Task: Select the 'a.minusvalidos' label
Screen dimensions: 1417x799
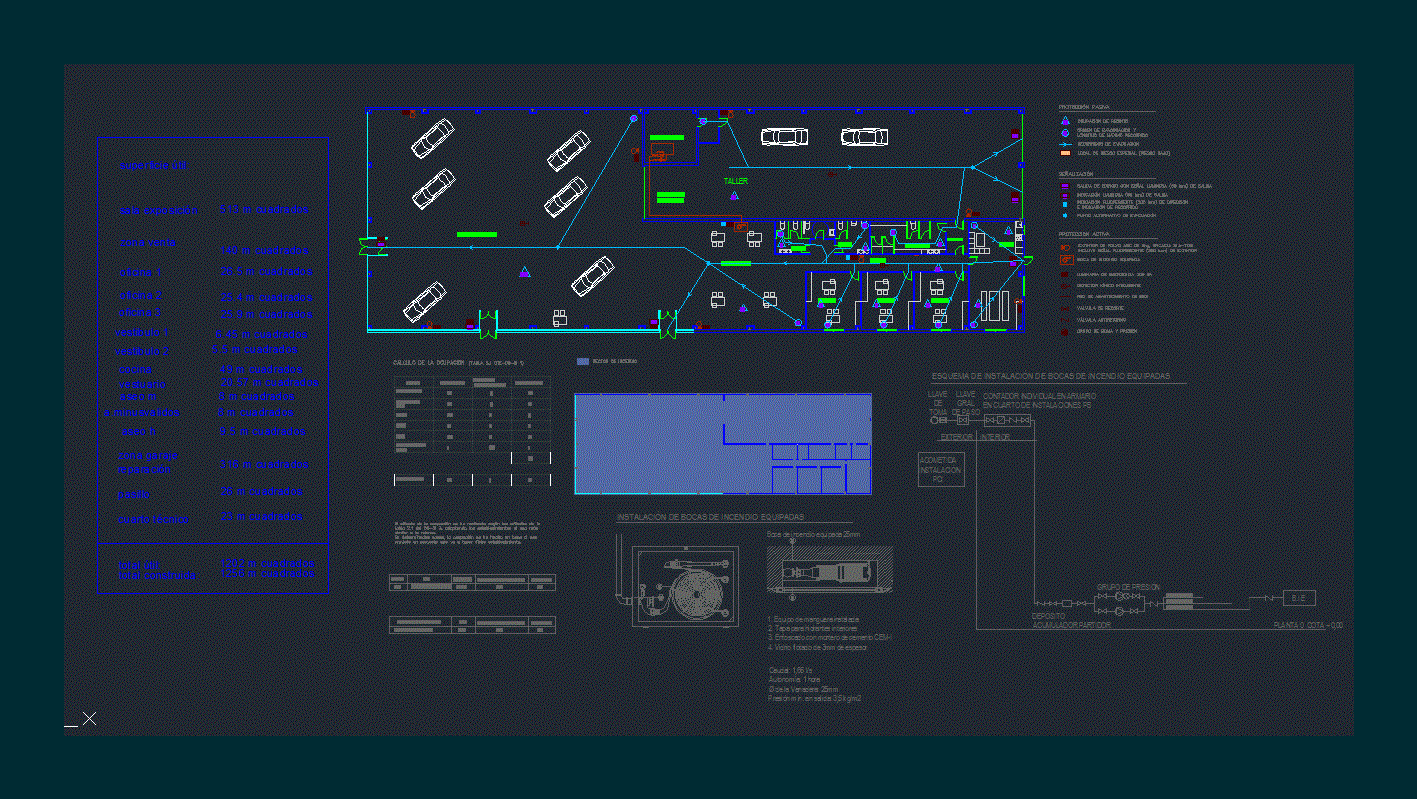Action: click(x=142, y=412)
